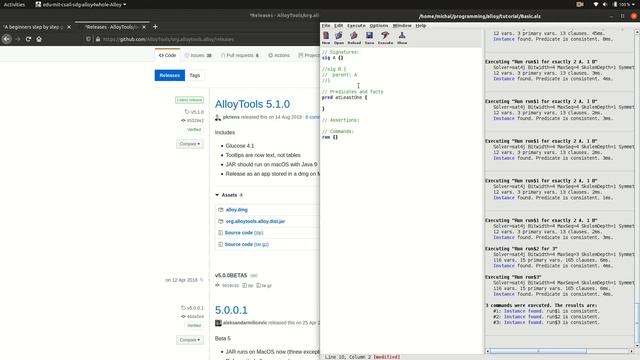
Task: Click the Latest release badge
Action: click(189, 100)
